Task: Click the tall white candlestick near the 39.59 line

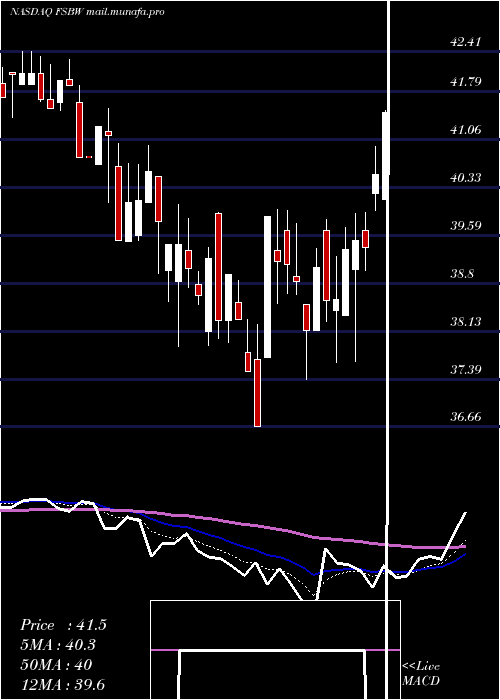Action: [267, 287]
